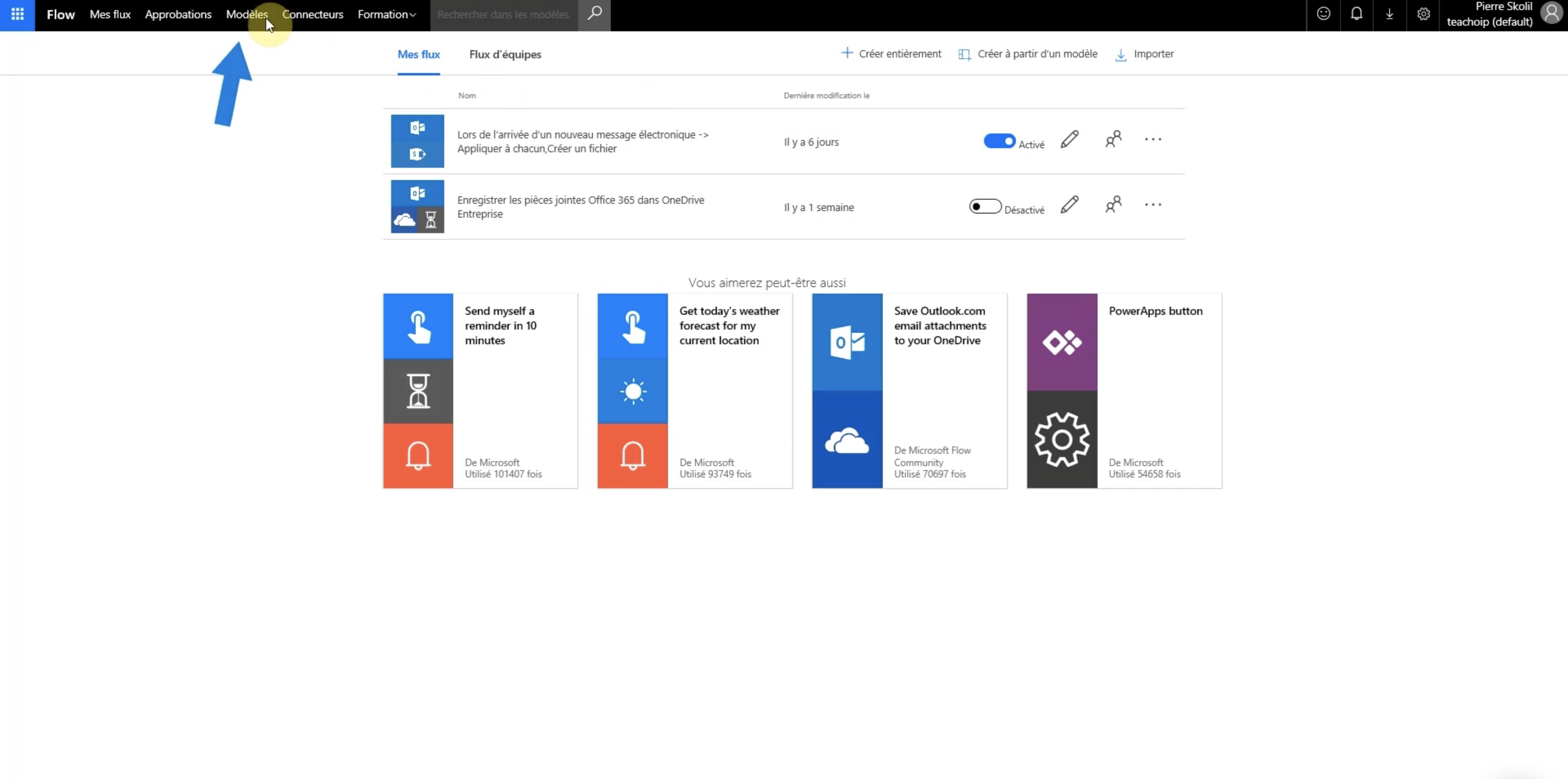Open 'Send myself a reminder in 10 minutes' title
This screenshot has width=1568, height=779.
[501, 325]
